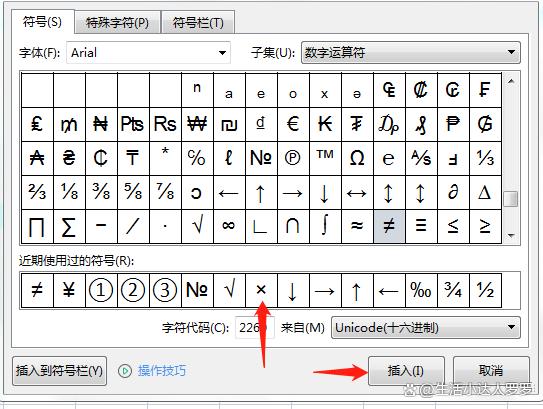This screenshot has height=409, width=543.
Task: Select the trademark TM symbol
Action: pos(325,158)
